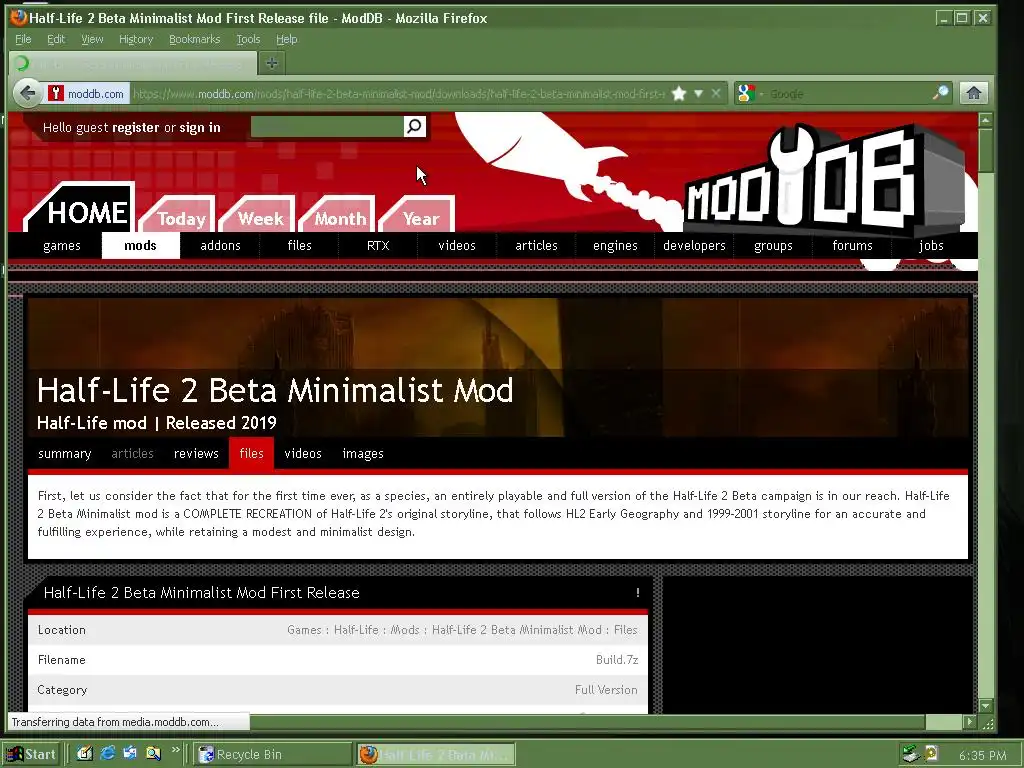Open the videos item in the black navigation bar
The image size is (1024, 768).
[x=457, y=246]
